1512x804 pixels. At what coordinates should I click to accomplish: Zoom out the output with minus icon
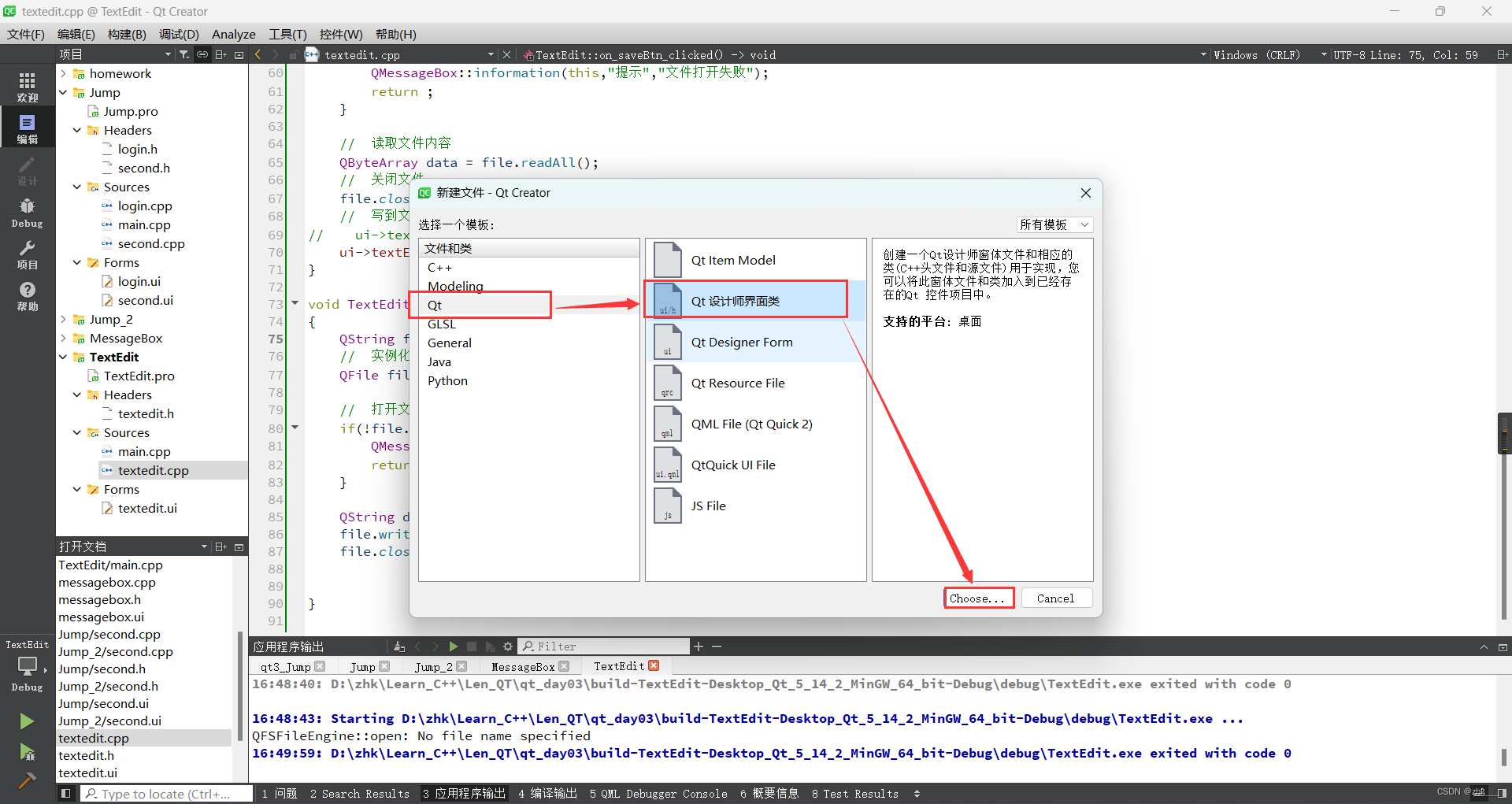pos(717,647)
